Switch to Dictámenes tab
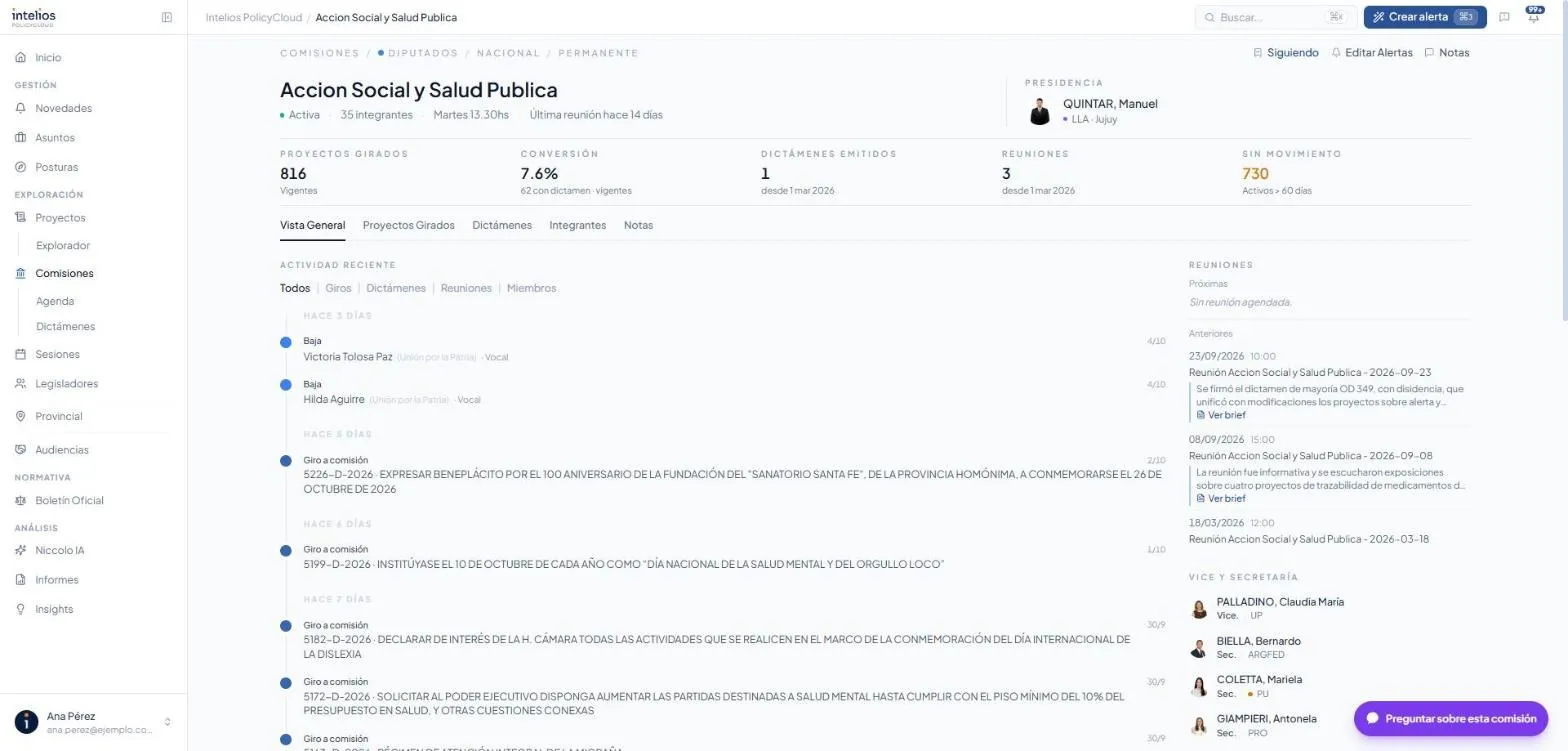Screen dimensions: 1568x751 [x=502, y=225]
